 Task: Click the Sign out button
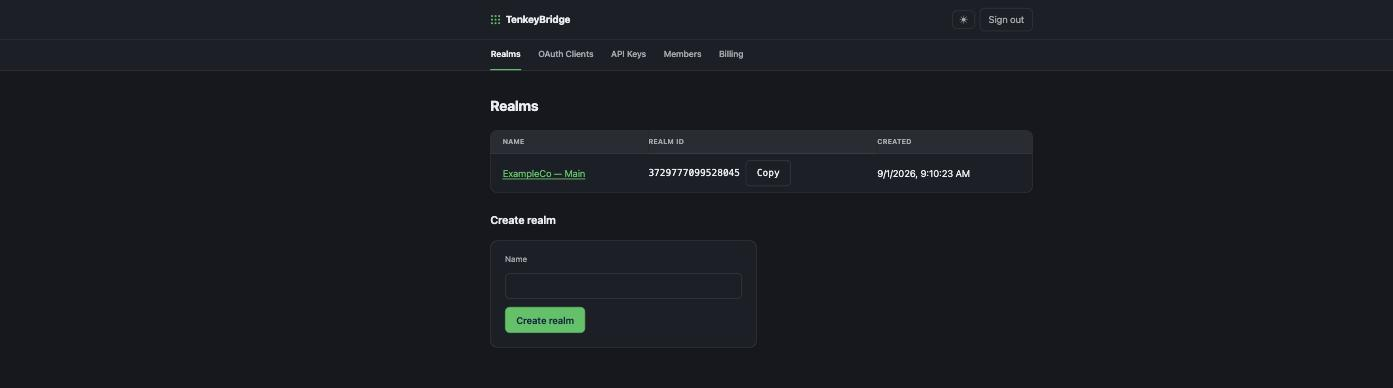[x=1006, y=20]
